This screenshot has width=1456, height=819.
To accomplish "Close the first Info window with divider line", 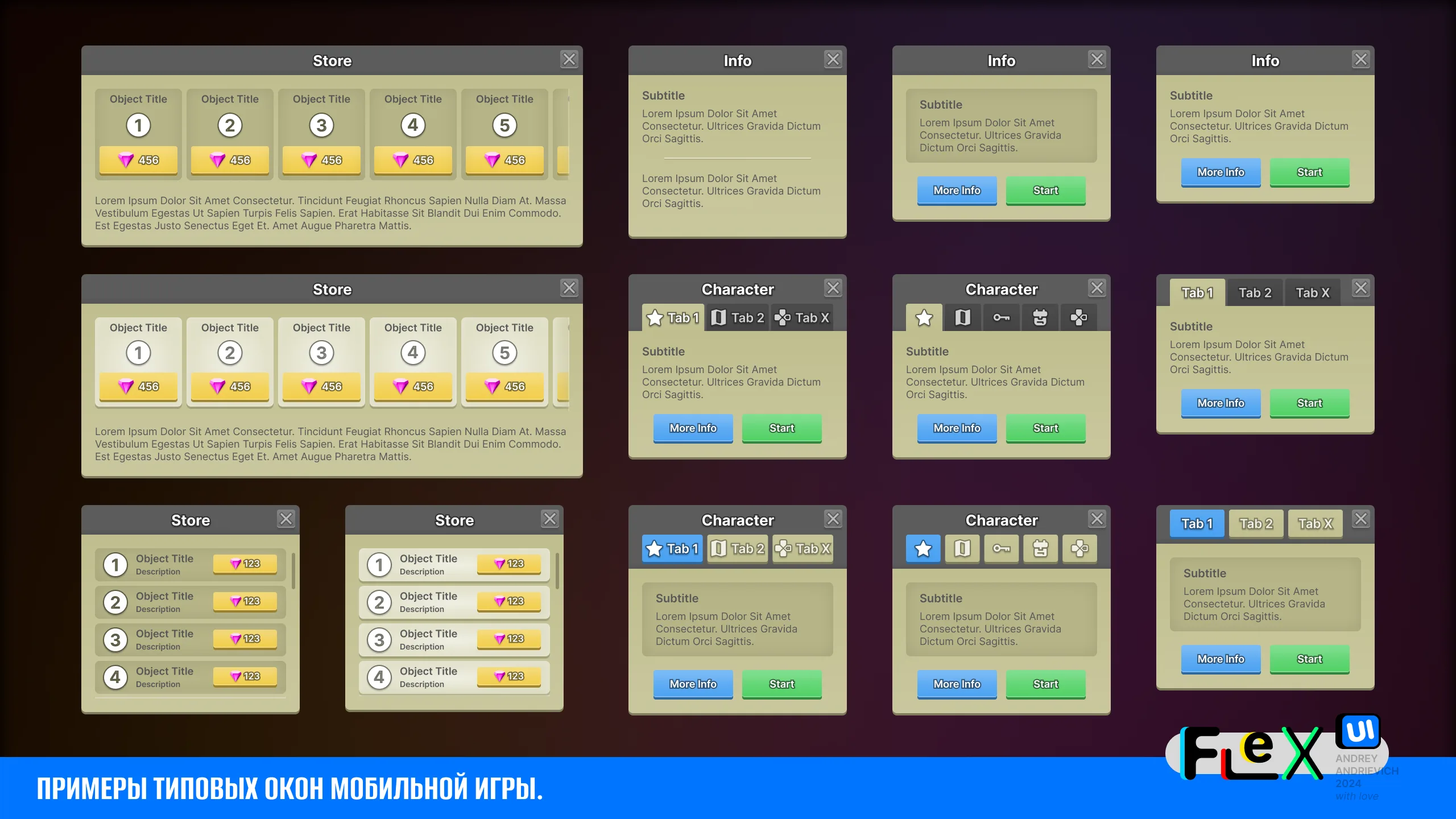I will (x=833, y=59).
